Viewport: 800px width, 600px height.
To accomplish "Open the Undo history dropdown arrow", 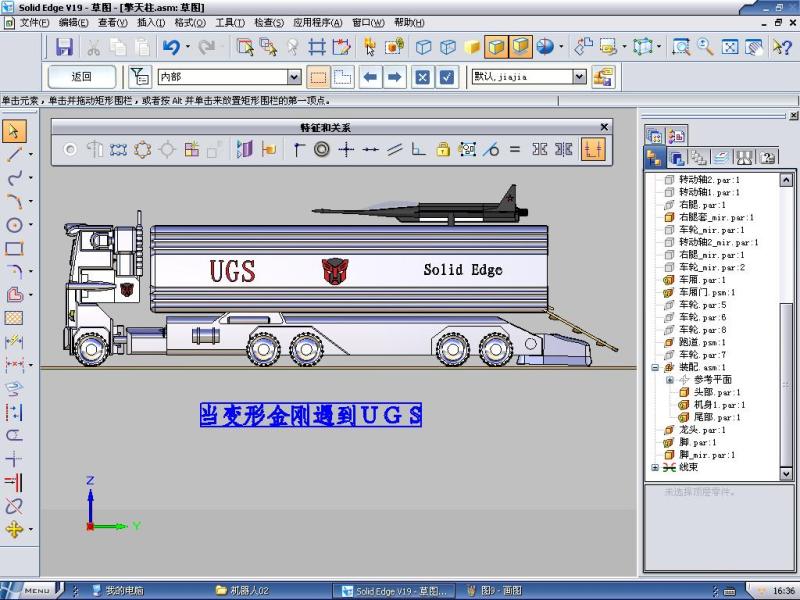I will [188, 47].
